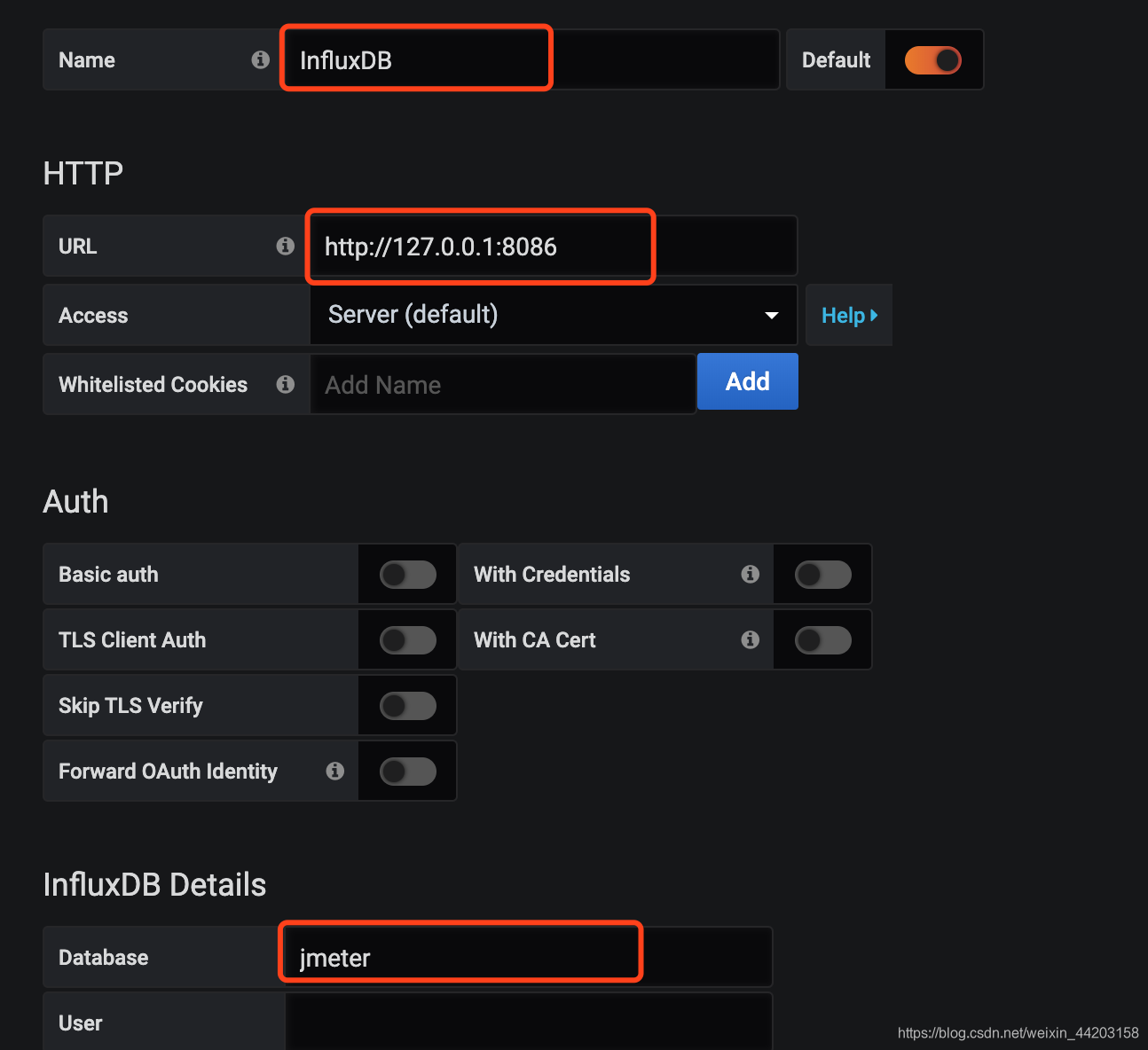Turn off the Default data source toggle
Viewport: 1148px width, 1050px height.
coord(932,60)
